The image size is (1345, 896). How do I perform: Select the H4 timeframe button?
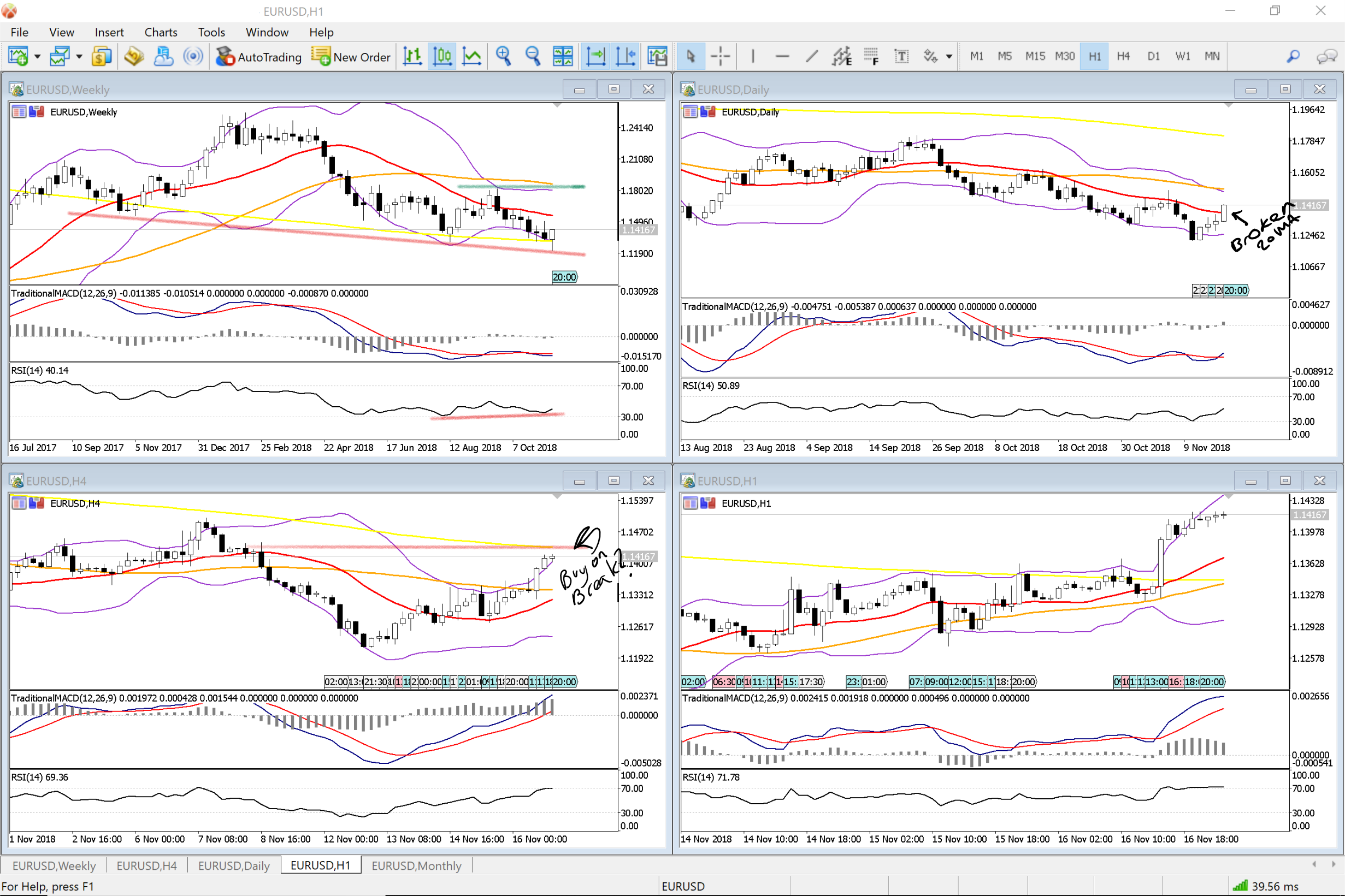1123,56
